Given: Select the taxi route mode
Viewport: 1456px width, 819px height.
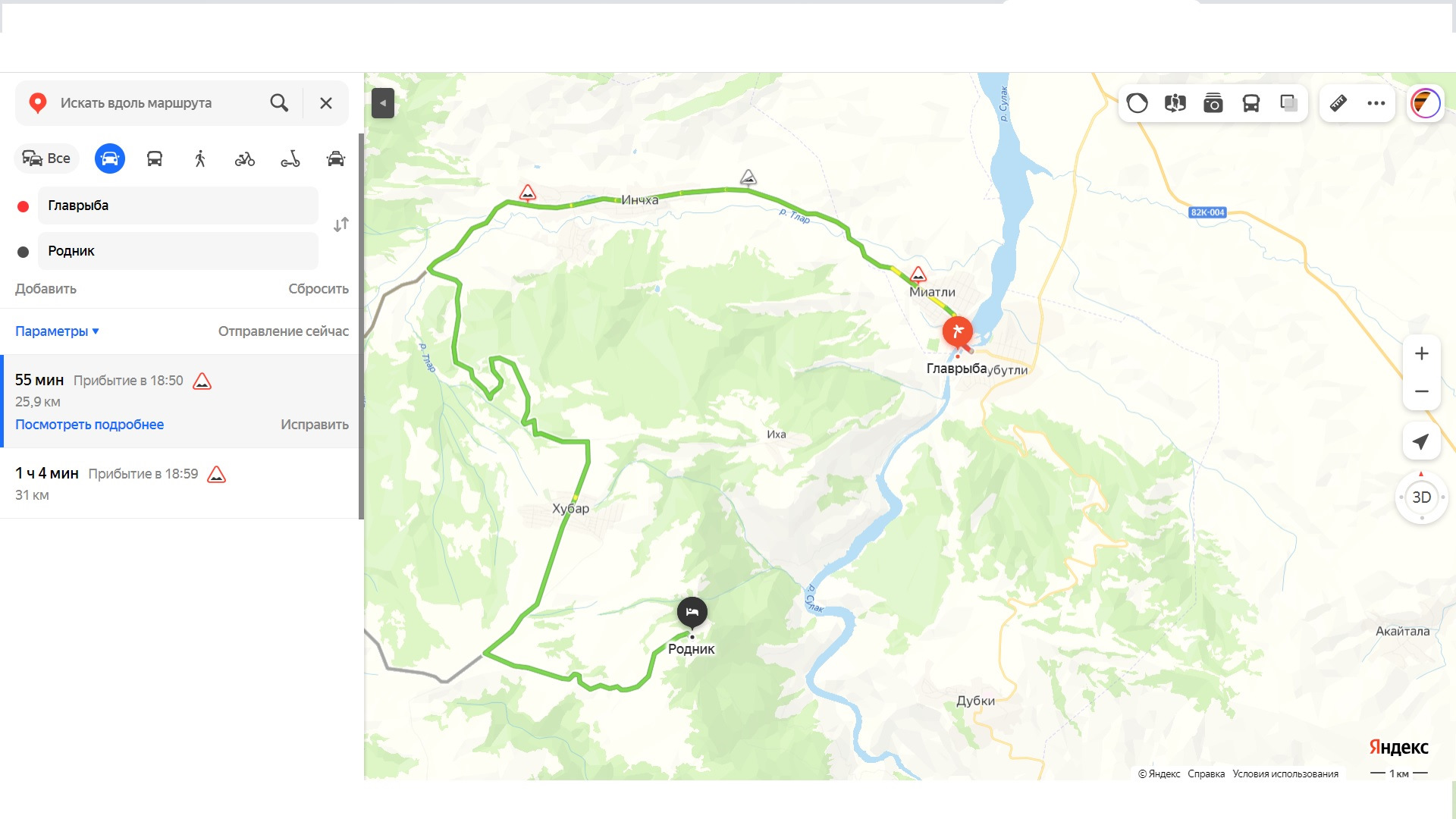Looking at the screenshot, I should tap(336, 158).
